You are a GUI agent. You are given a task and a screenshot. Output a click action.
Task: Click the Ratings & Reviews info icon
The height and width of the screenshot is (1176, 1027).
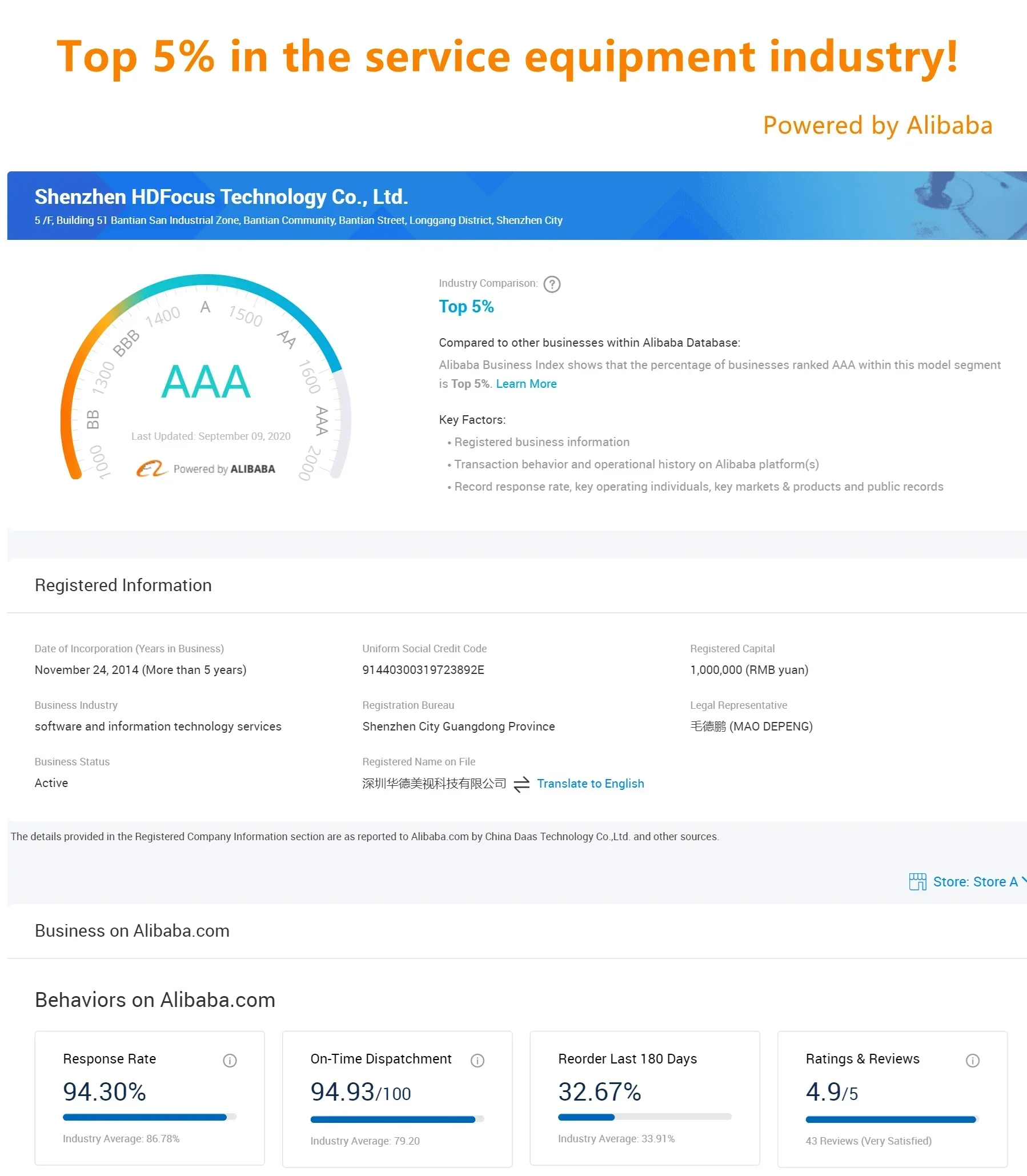(x=972, y=1060)
